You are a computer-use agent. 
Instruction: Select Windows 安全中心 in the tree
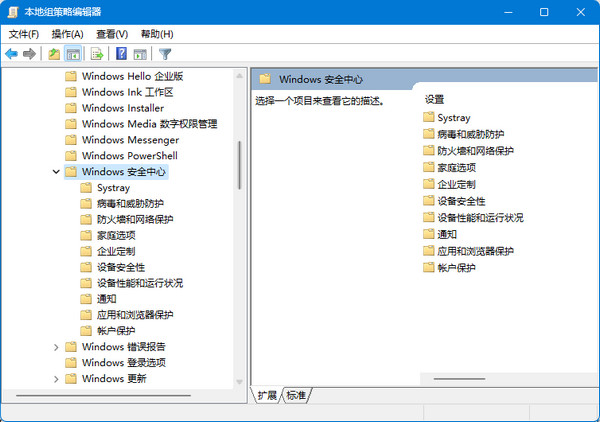click(116, 172)
